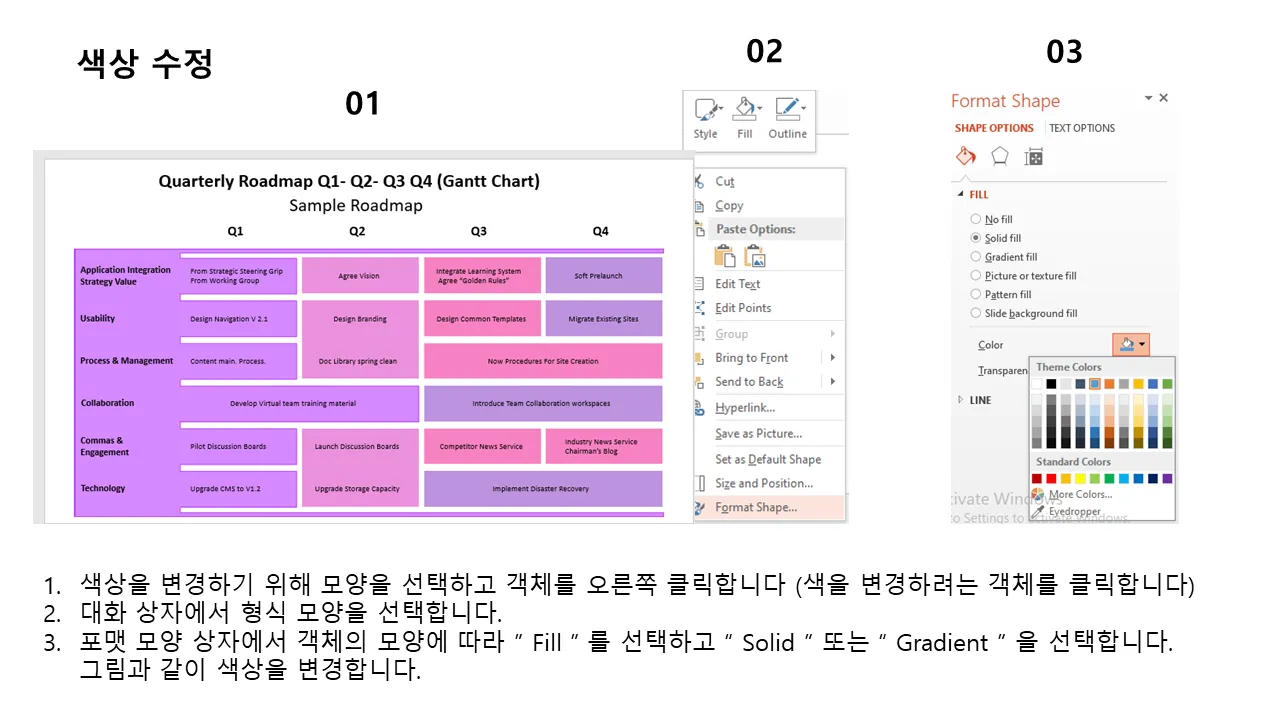The width and height of the screenshot is (1280, 720).
Task: Choose Format Shape... from context menu
Action: coord(756,507)
